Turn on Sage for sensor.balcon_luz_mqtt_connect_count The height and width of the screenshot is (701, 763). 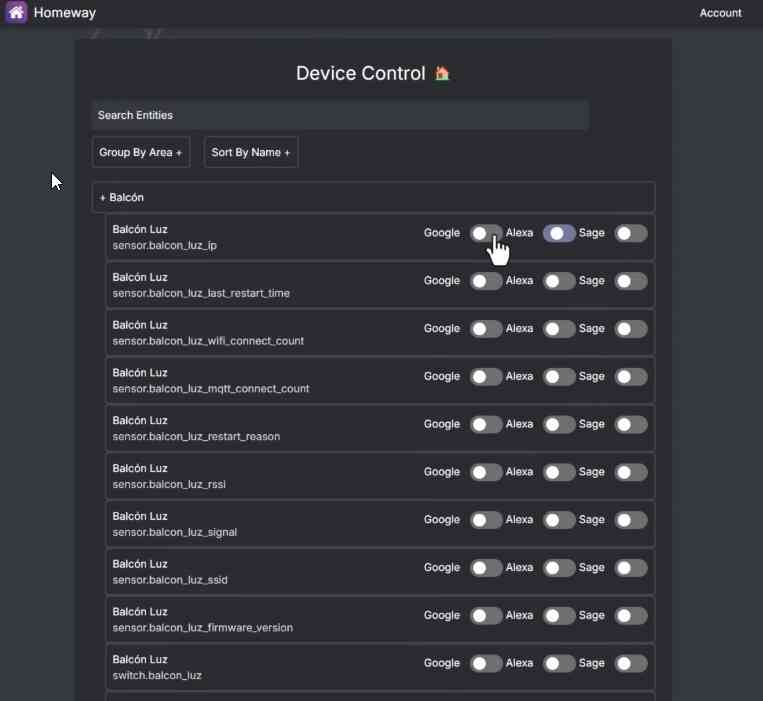(x=631, y=377)
